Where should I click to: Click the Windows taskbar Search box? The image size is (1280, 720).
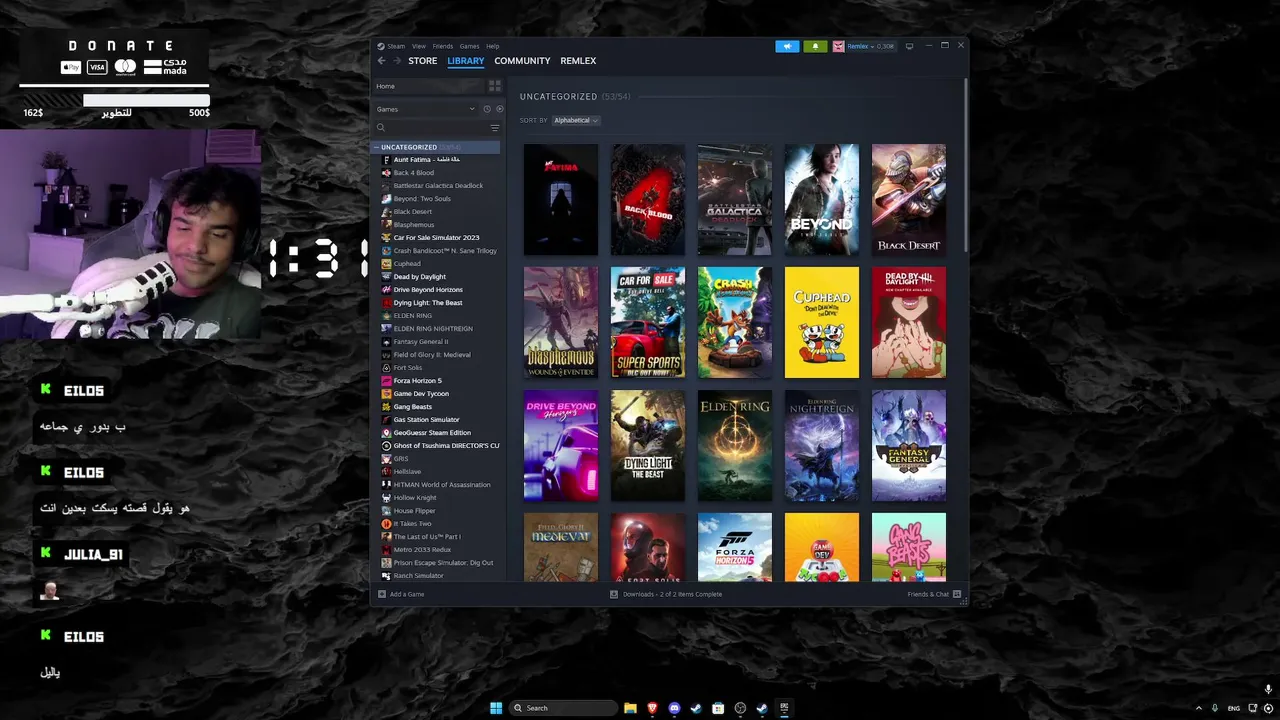(x=563, y=708)
